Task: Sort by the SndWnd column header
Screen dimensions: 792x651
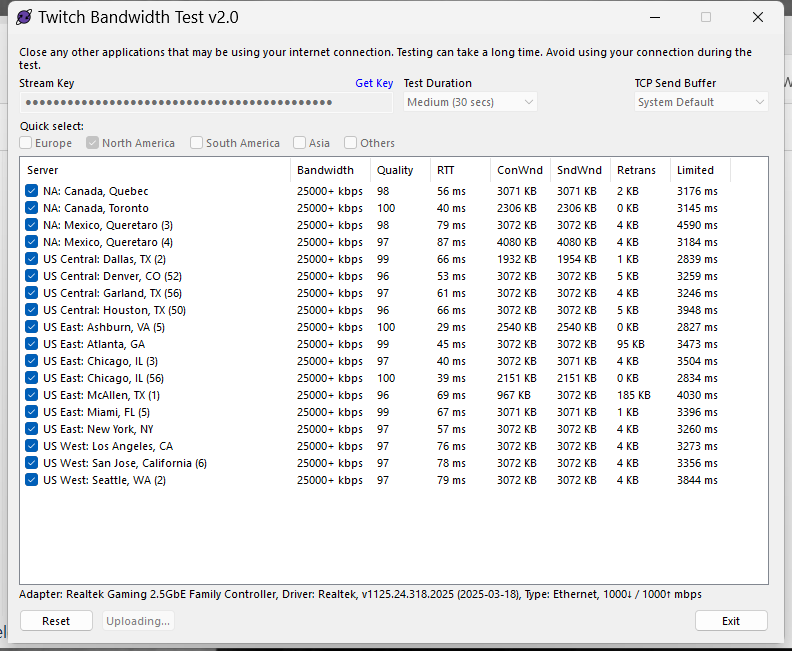Action: (x=580, y=170)
